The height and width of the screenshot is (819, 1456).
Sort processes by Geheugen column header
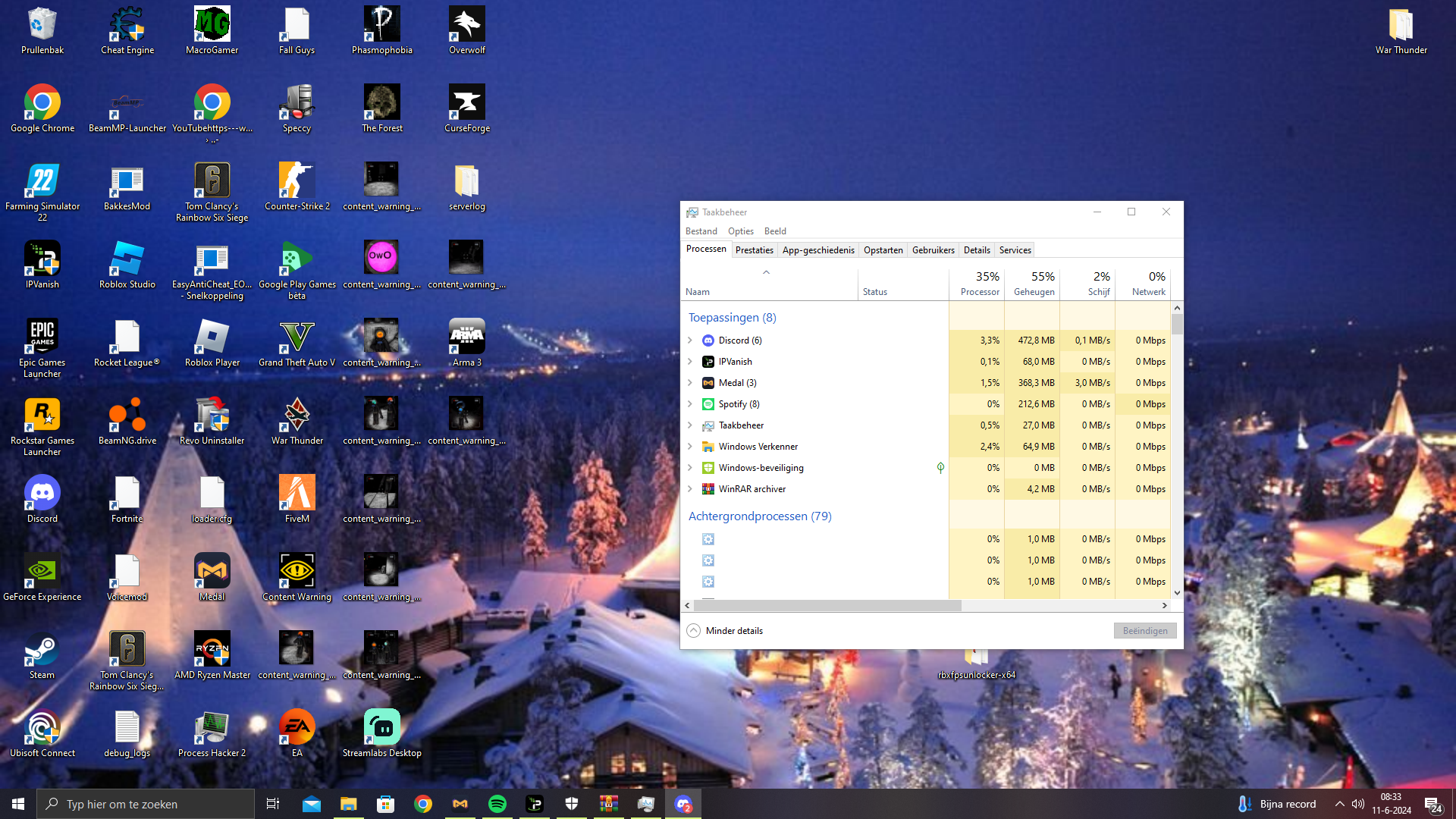click(x=1033, y=284)
